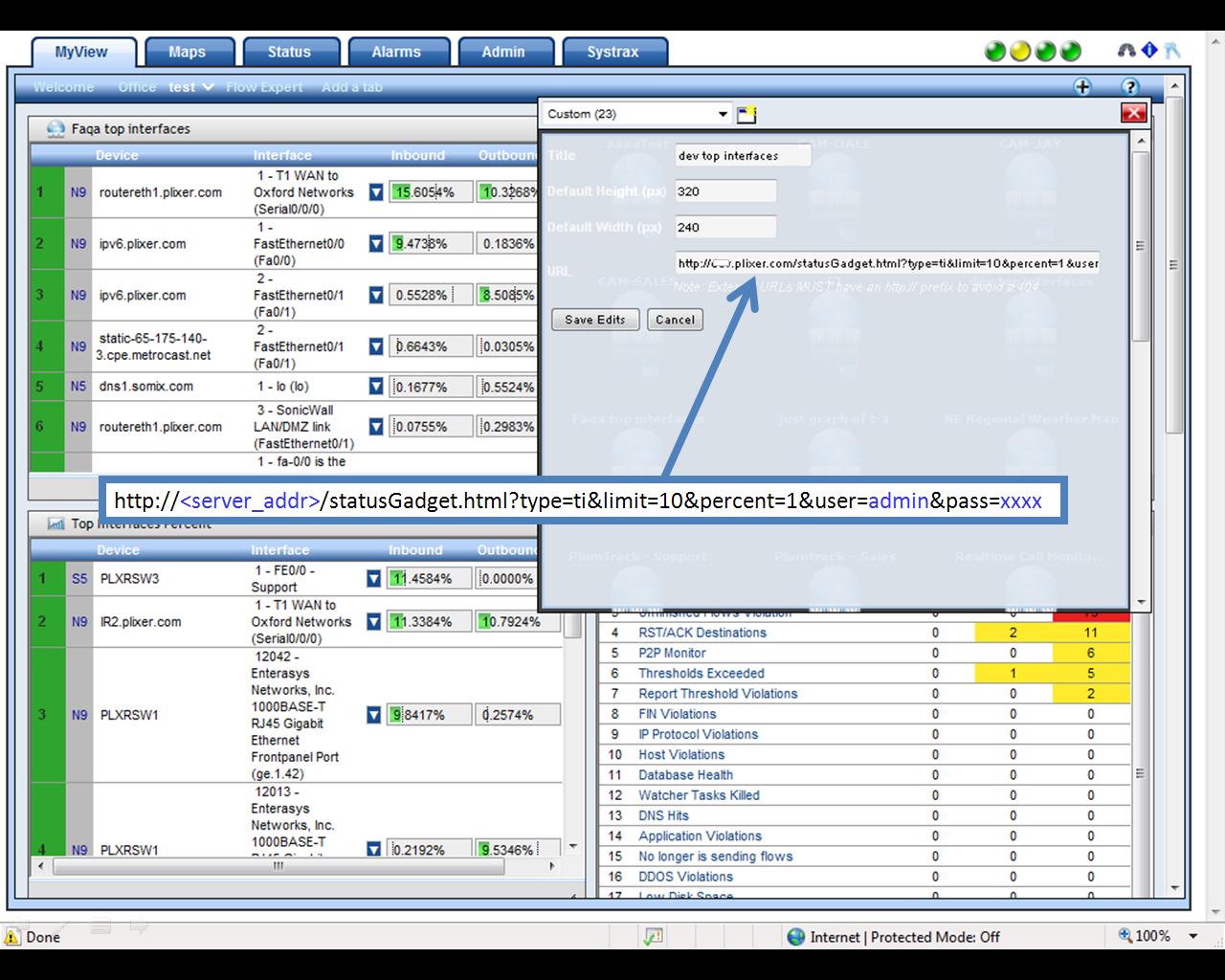Open Report Threshold Violations link
The height and width of the screenshot is (980, 1225).
tap(718, 694)
